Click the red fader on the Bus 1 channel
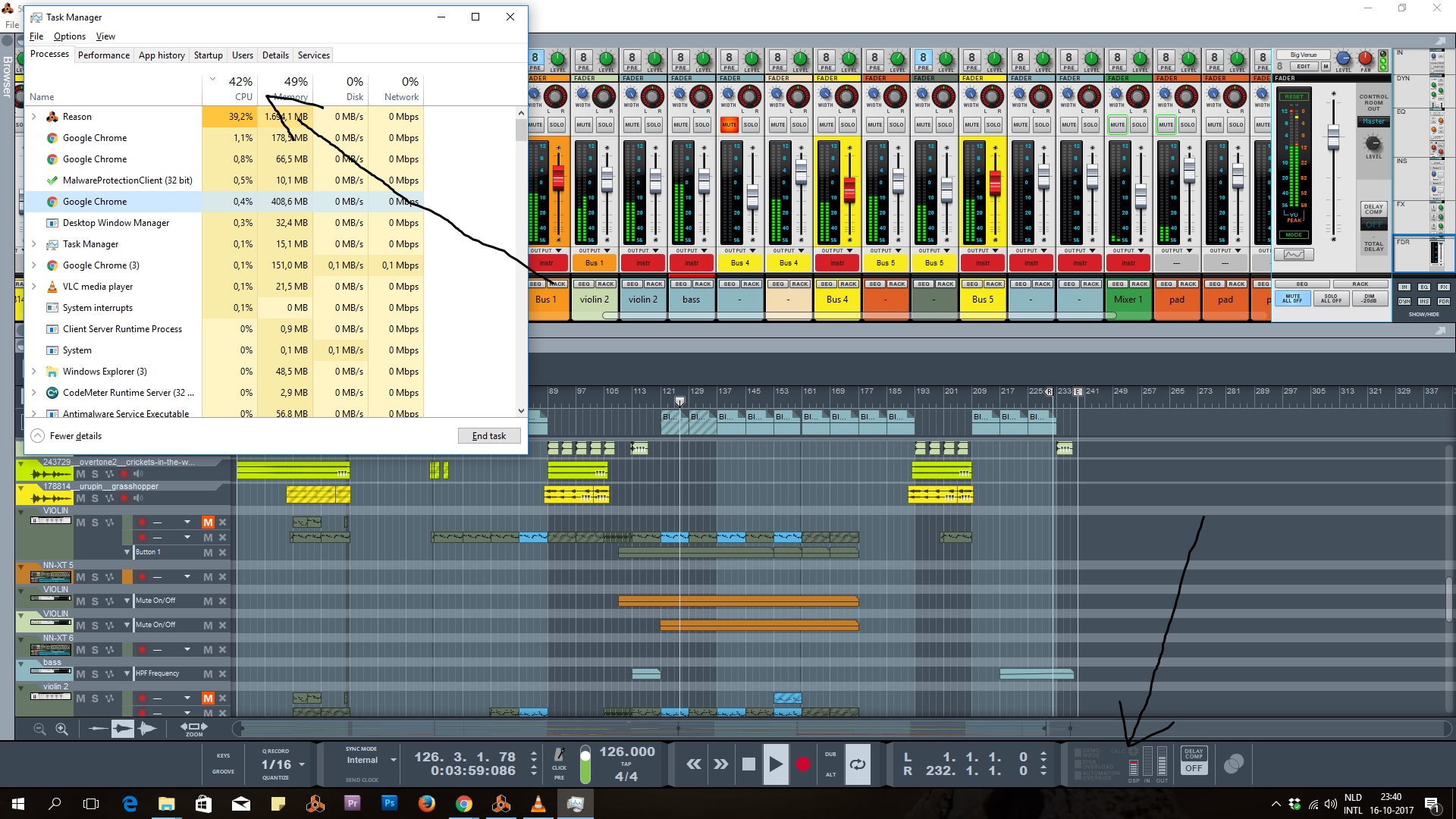 click(558, 177)
